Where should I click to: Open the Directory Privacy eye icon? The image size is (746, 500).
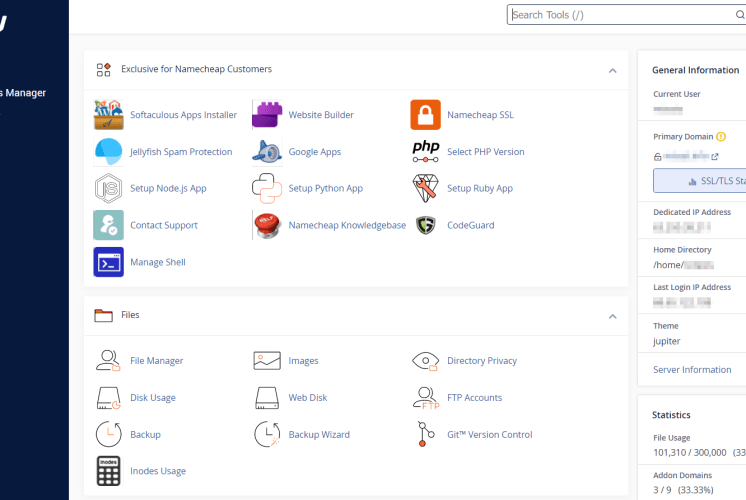pyautogui.click(x=425, y=361)
